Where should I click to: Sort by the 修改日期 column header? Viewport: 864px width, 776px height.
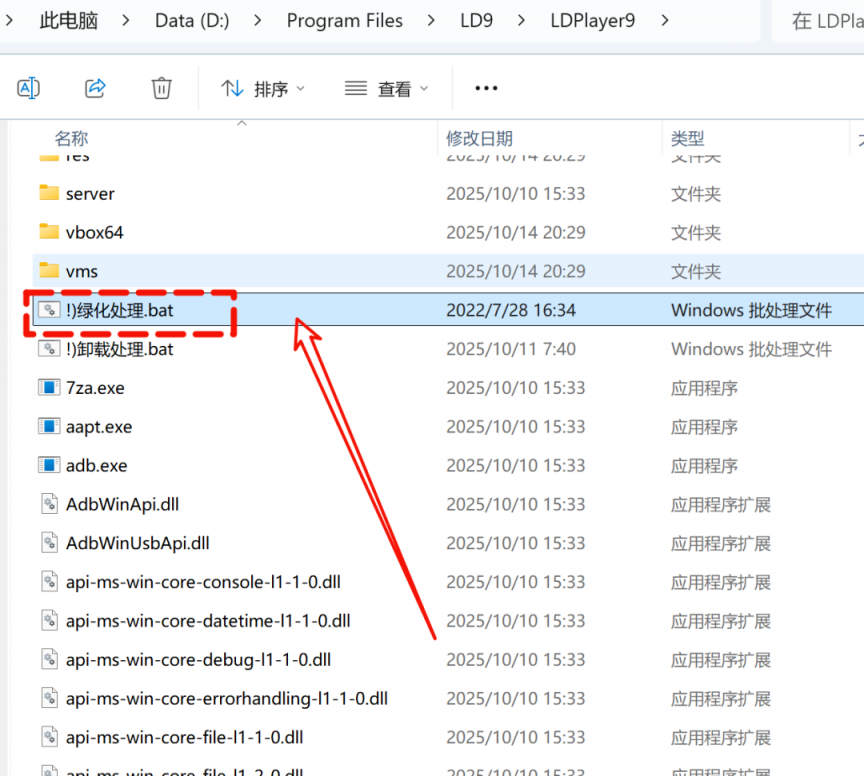coord(479,138)
